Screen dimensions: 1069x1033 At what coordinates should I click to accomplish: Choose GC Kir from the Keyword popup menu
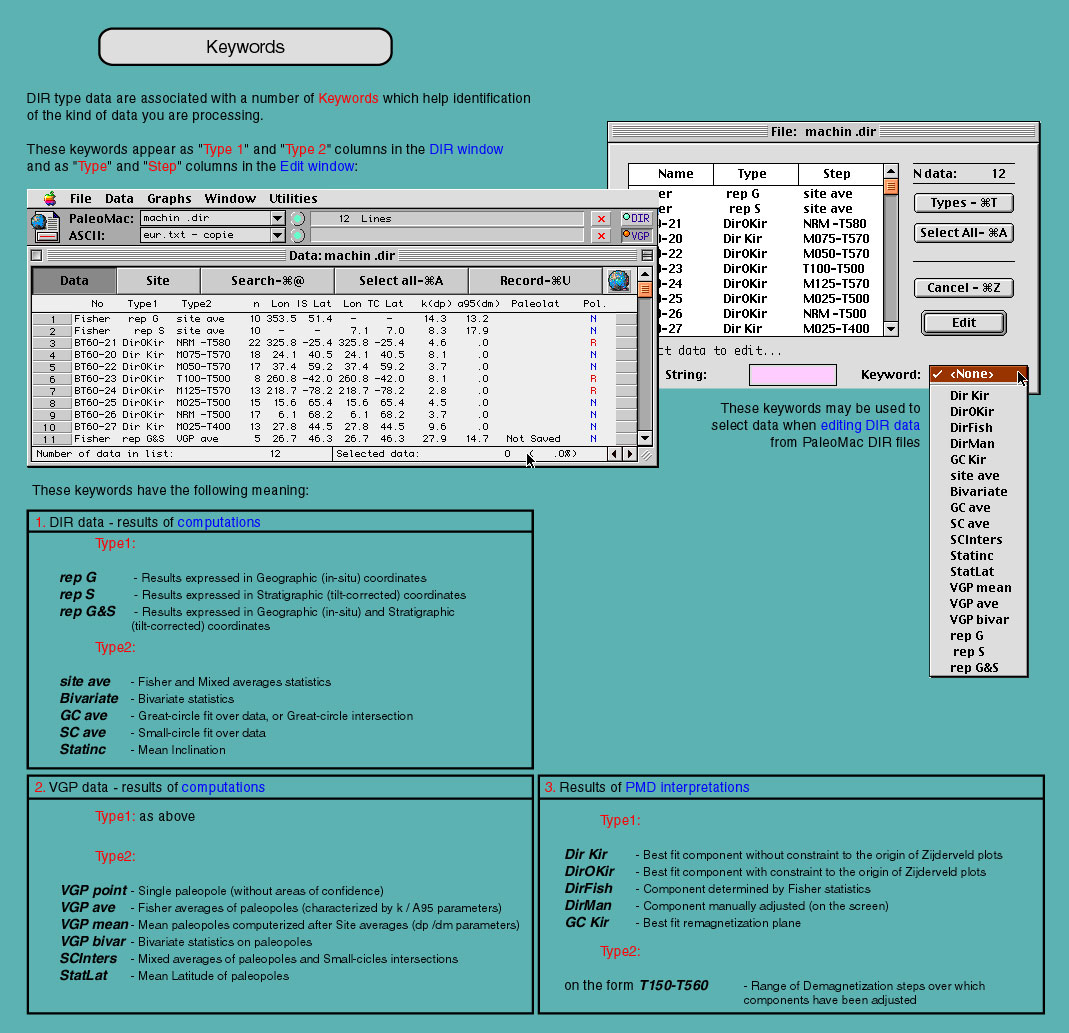tap(978, 460)
